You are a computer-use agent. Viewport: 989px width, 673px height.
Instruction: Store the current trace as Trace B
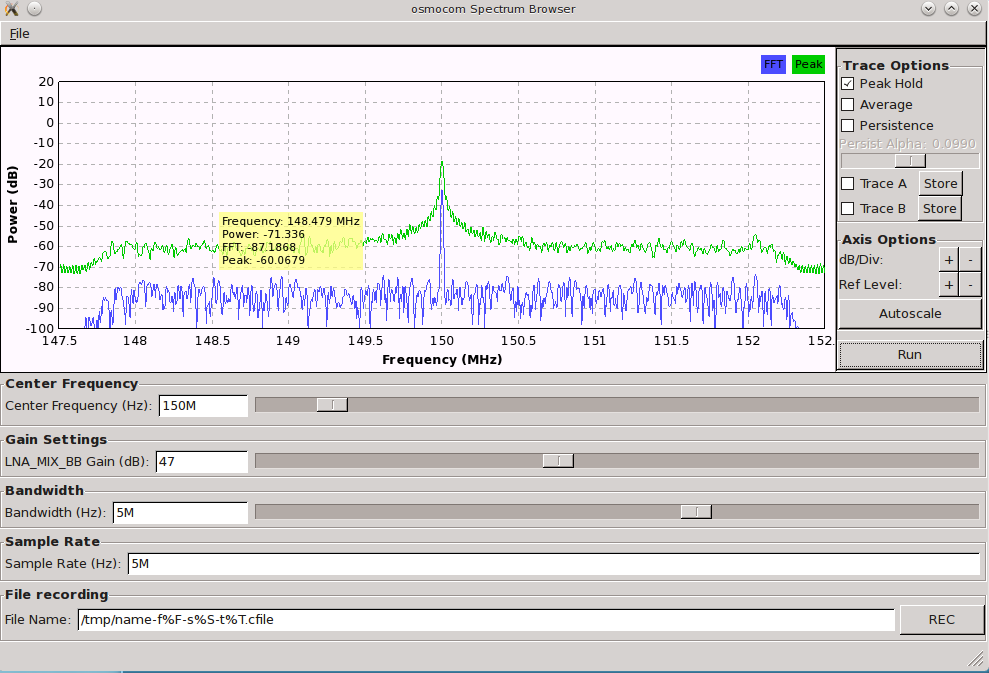(940, 209)
